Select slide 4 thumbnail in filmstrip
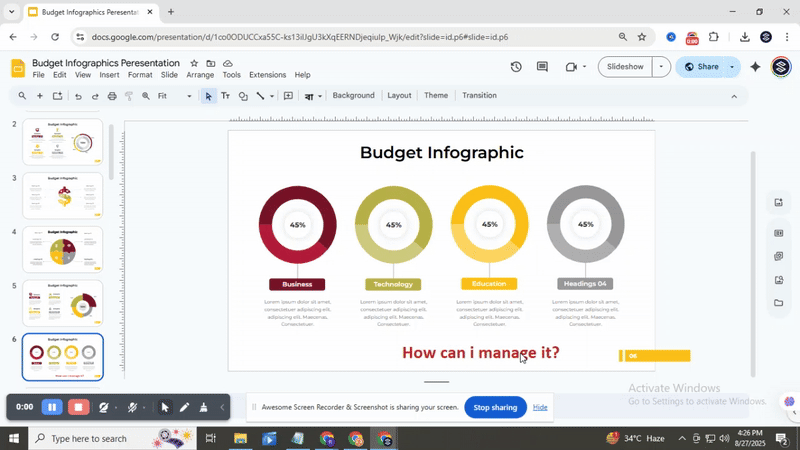Screen dimensions: 800x450 click(63, 249)
